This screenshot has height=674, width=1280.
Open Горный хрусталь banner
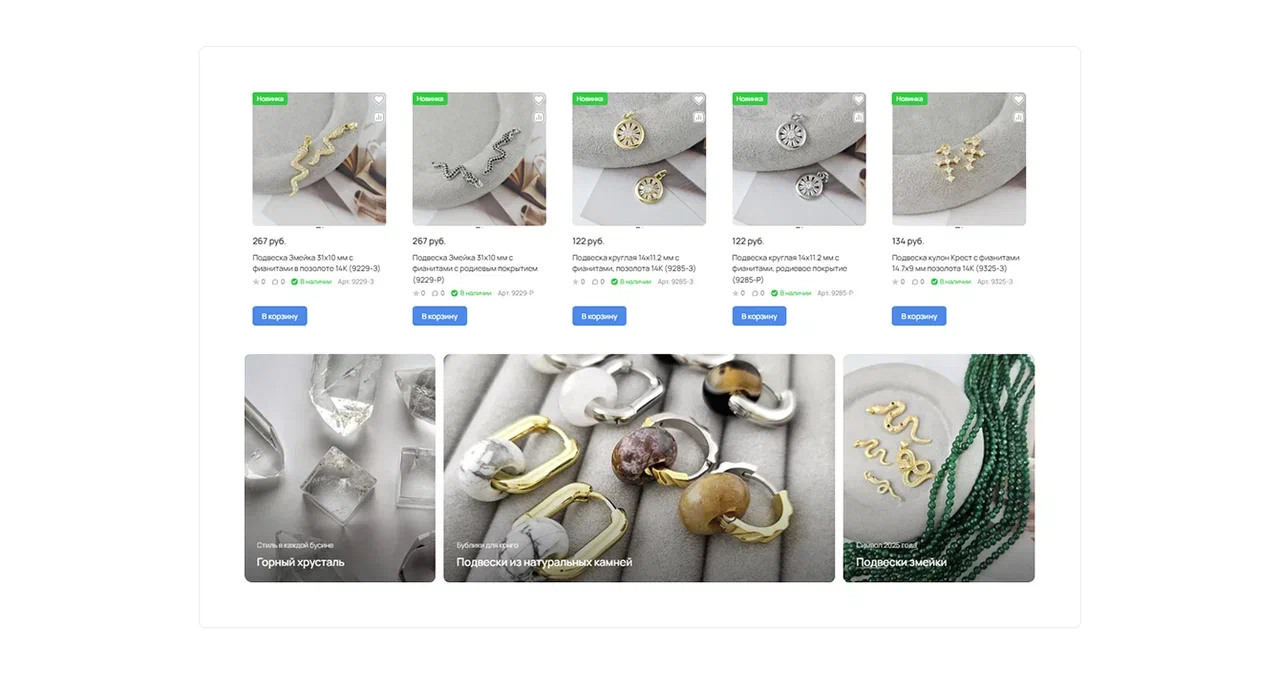(x=340, y=468)
